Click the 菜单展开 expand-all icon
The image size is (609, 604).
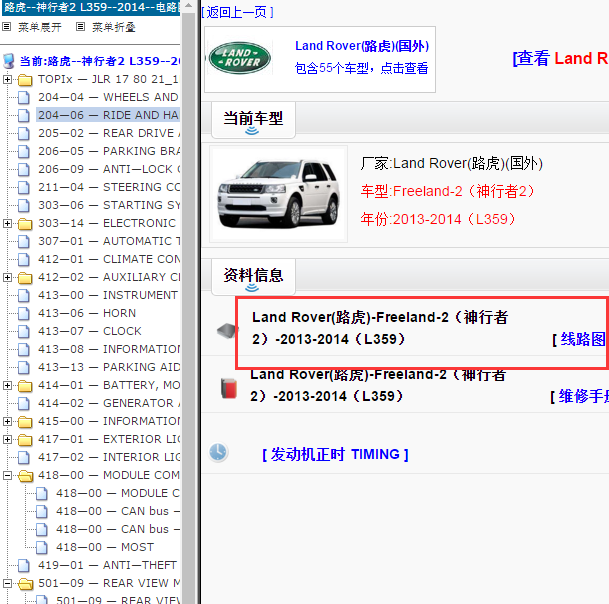click(7, 27)
